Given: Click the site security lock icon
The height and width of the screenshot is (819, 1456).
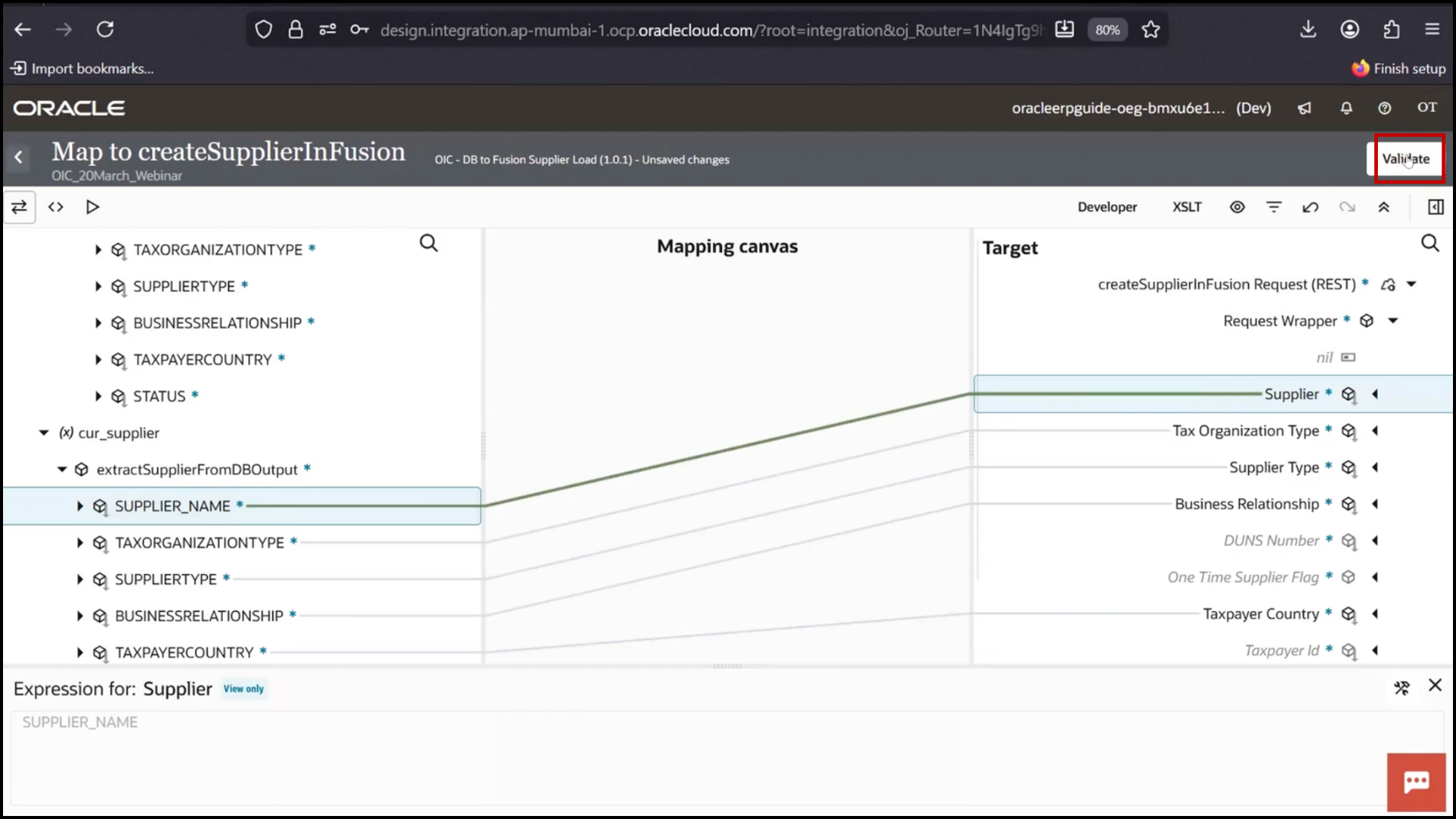Looking at the screenshot, I should (x=296, y=30).
